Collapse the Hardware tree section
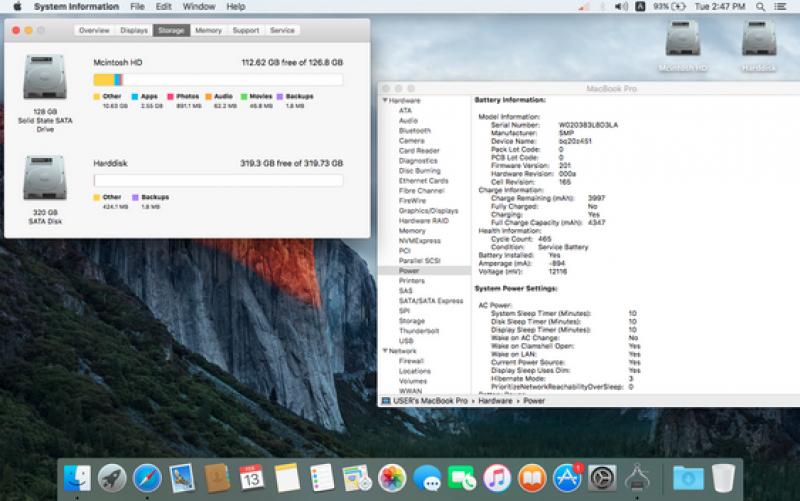This screenshot has height=501, width=800. [x=385, y=101]
